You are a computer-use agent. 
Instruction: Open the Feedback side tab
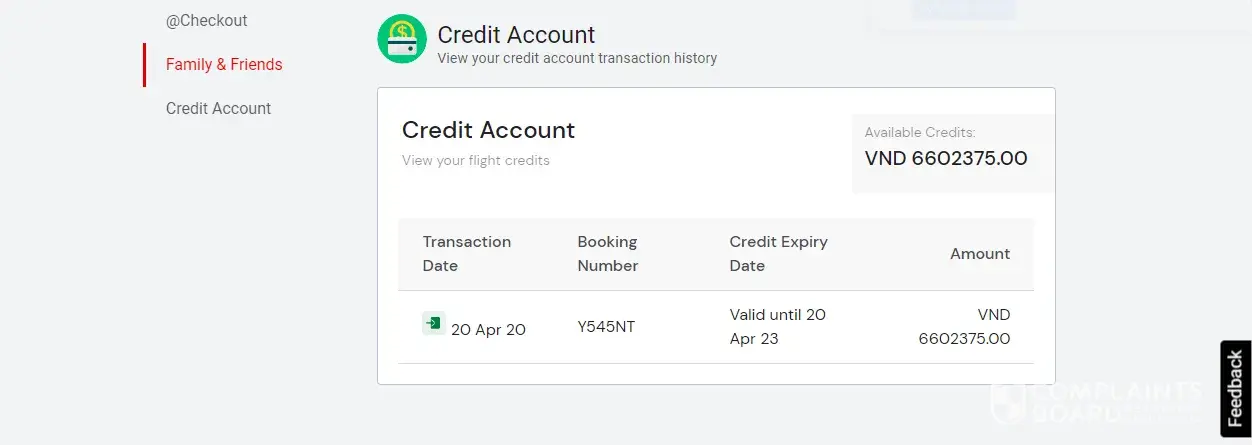[x=1235, y=389]
